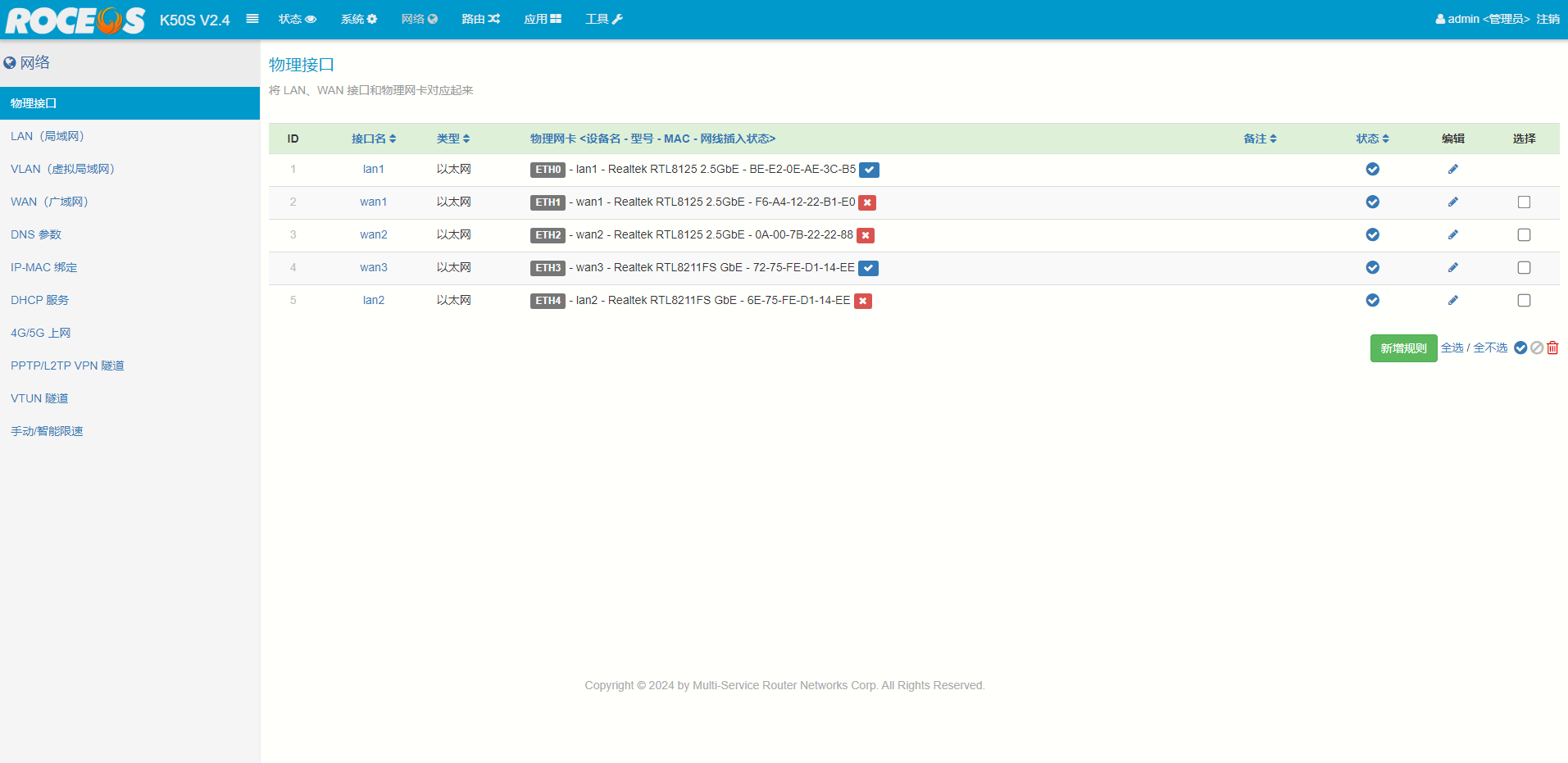The width and height of the screenshot is (1568, 763).
Task: Sort table by 接口名 column
Action: [x=374, y=139]
